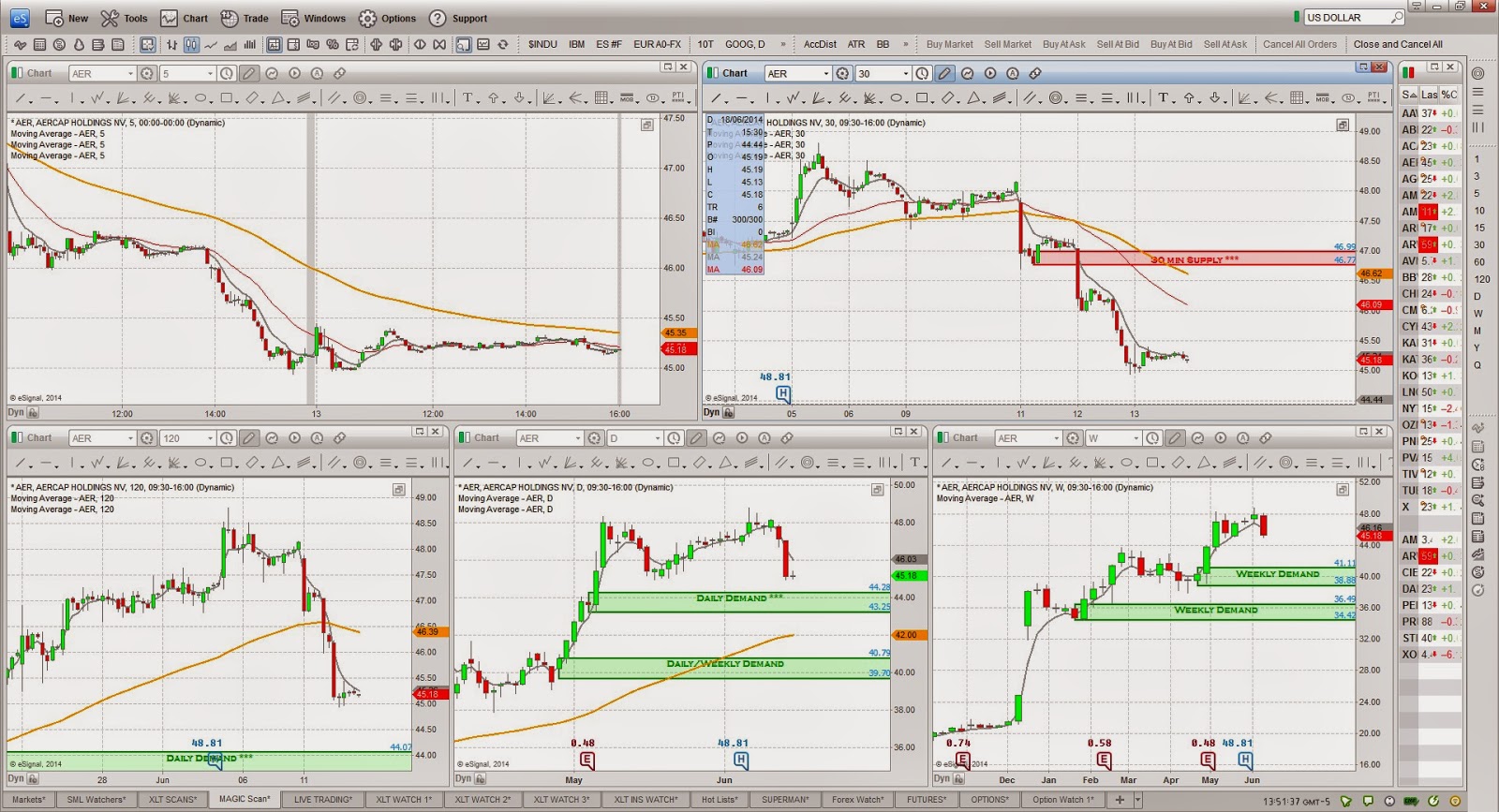Viewport: 1499px width, 812px height.
Task: Open the Support menu
Action: tap(458, 19)
